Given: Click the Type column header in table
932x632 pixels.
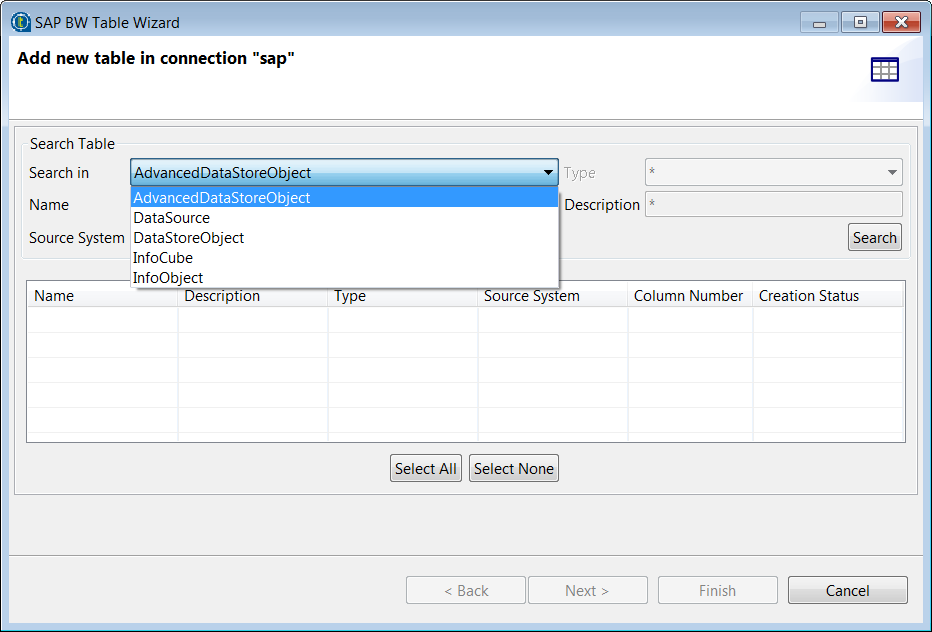Looking at the screenshot, I should point(350,296).
